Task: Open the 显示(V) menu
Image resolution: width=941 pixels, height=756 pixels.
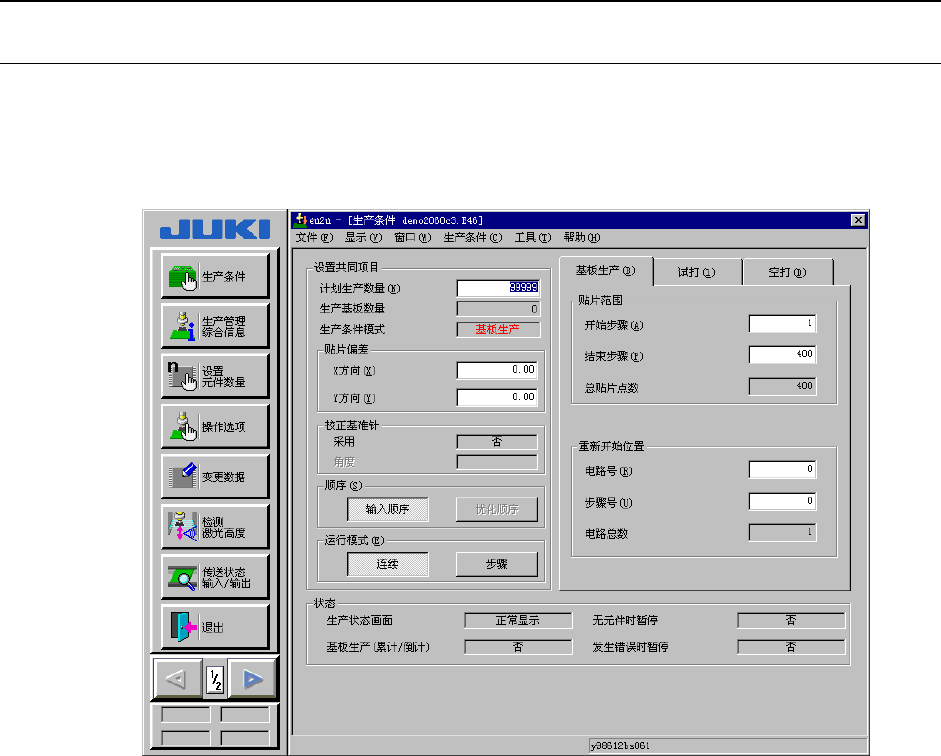Action: coord(363,238)
